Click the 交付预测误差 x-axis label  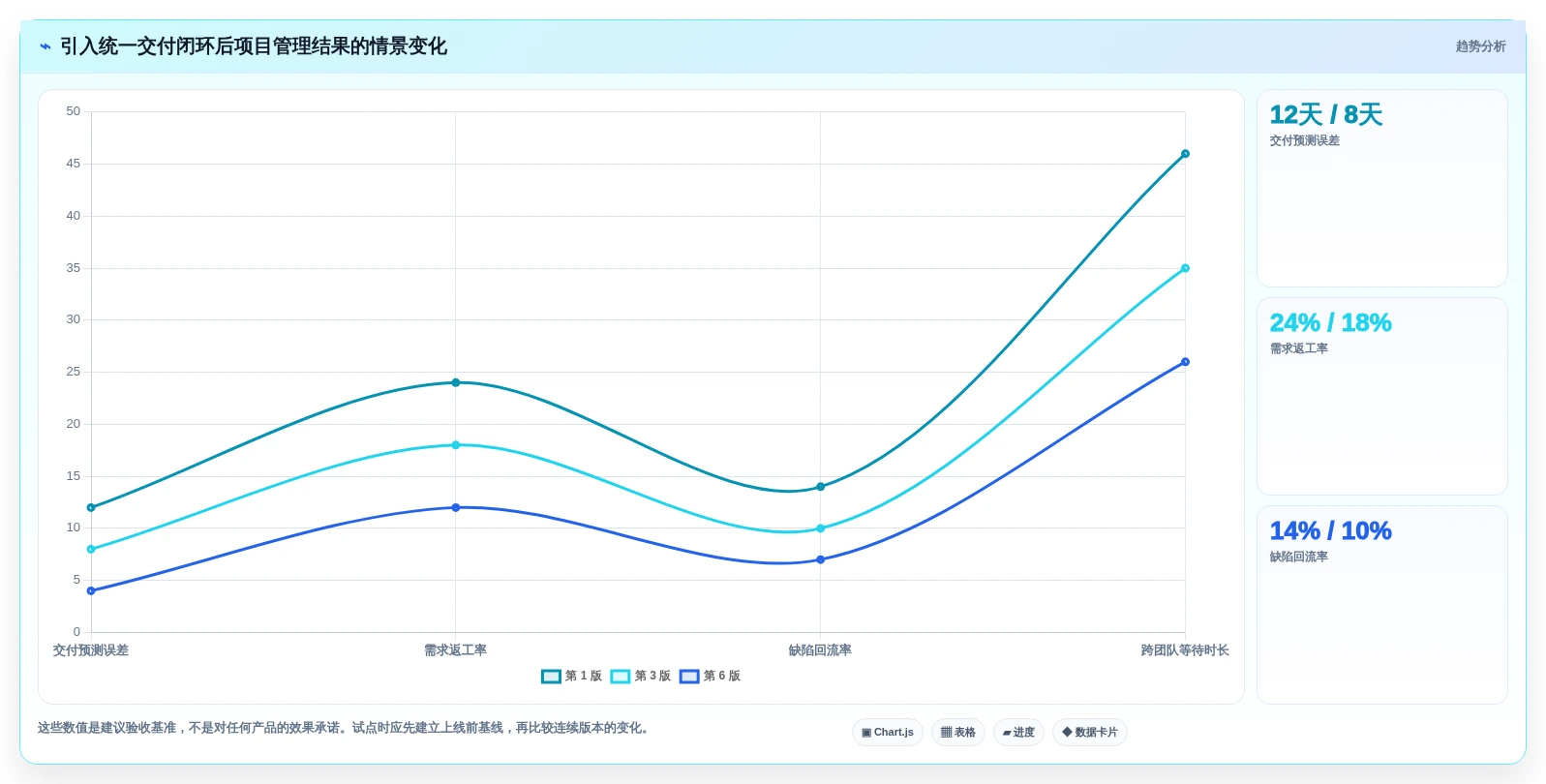[91, 650]
